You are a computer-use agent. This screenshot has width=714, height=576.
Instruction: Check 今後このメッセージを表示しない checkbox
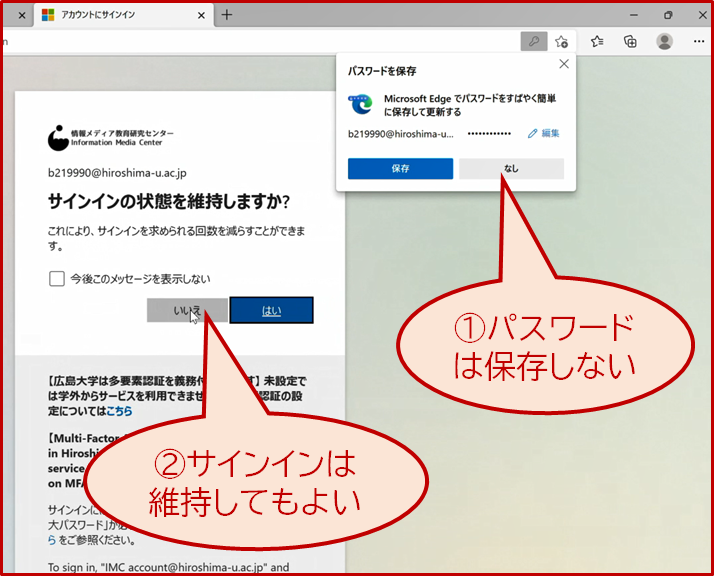[x=57, y=279]
